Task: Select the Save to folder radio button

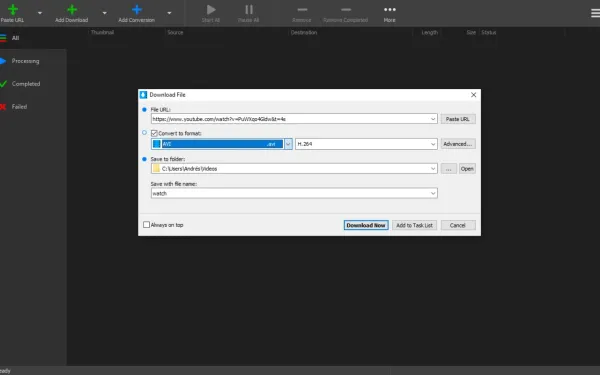Action: (x=144, y=159)
